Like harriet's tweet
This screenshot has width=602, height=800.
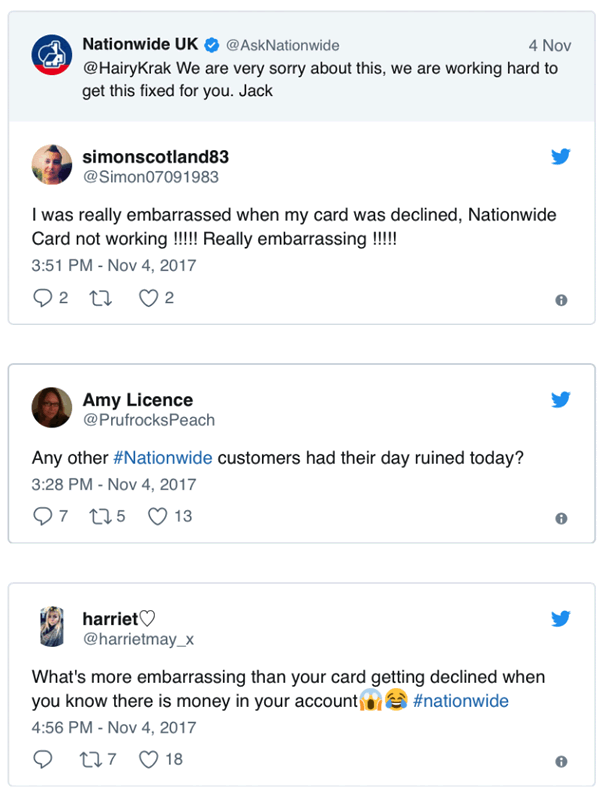click(149, 759)
